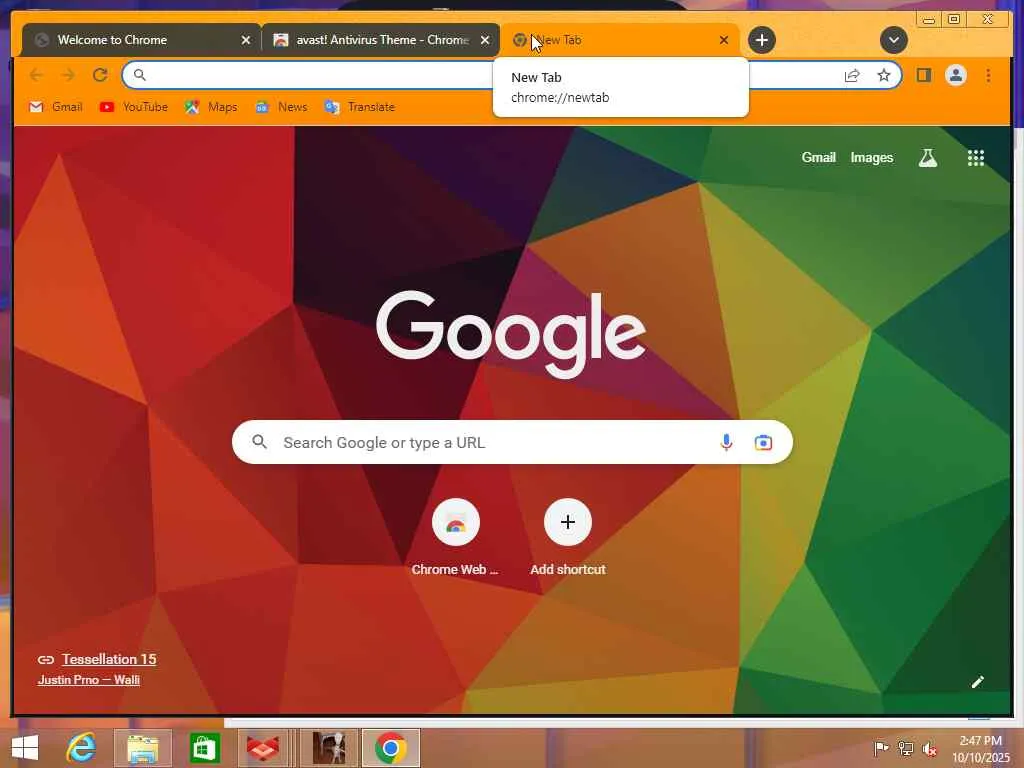1024x768 pixels.
Task: Expand the tab search dropdown arrow
Action: point(893,40)
